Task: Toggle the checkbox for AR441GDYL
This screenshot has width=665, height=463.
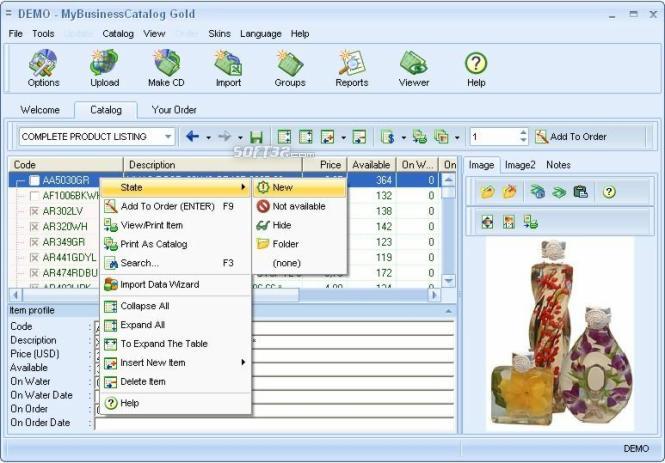Action: 34,258
